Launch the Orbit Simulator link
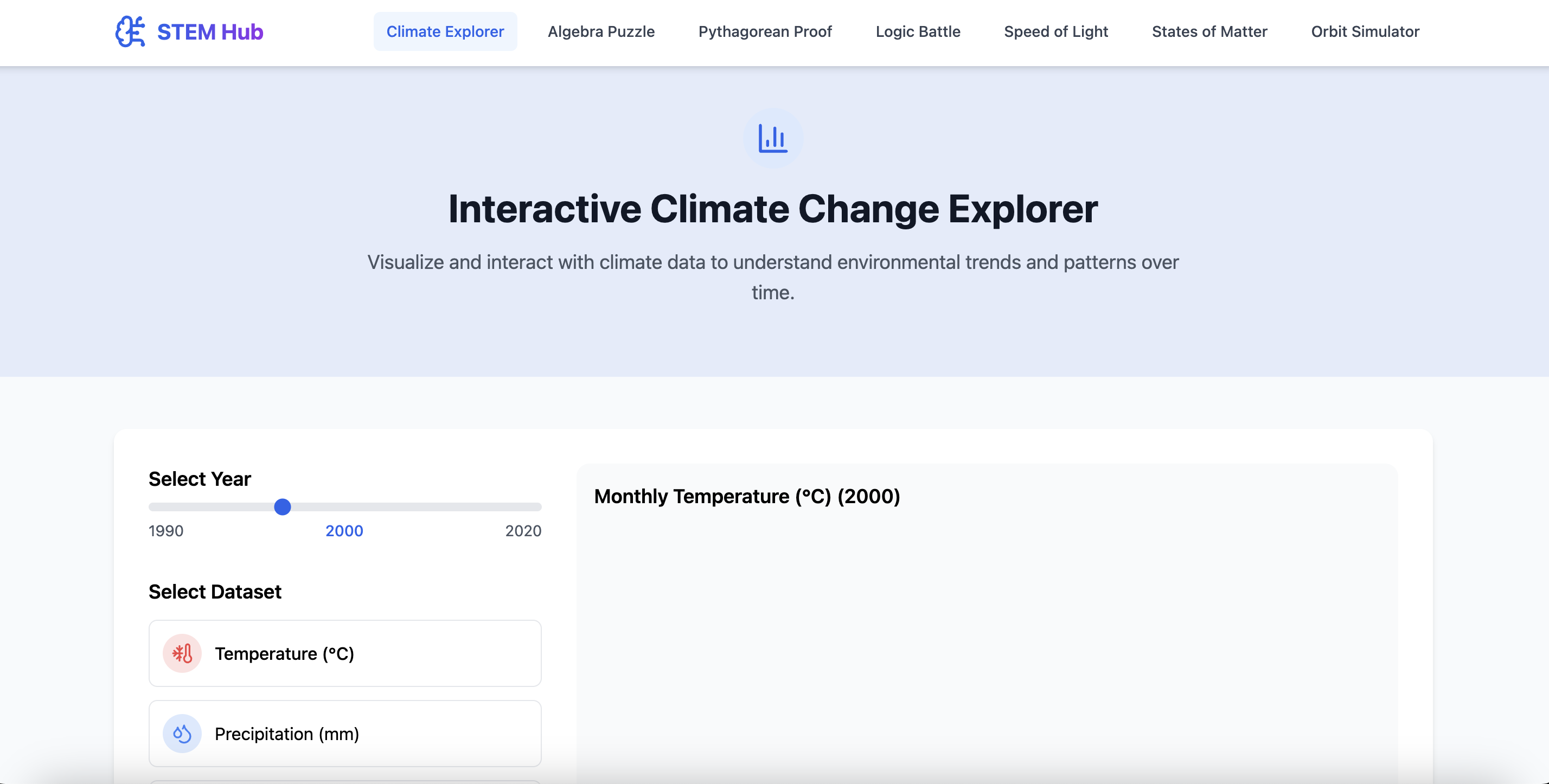Viewport: 1549px width, 784px height. coord(1365,31)
